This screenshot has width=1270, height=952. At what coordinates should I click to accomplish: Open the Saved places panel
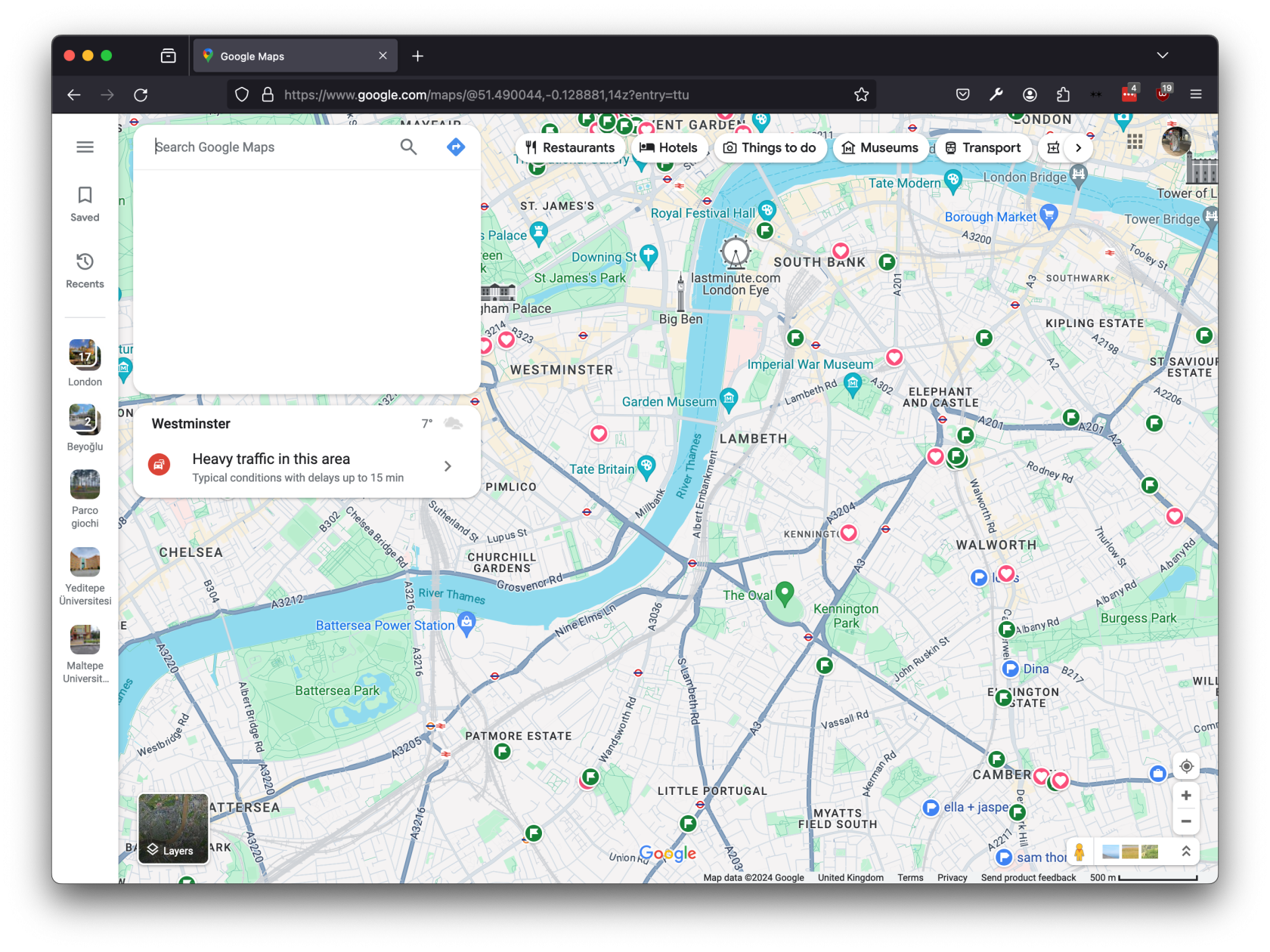pyautogui.click(x=85, y=204)
